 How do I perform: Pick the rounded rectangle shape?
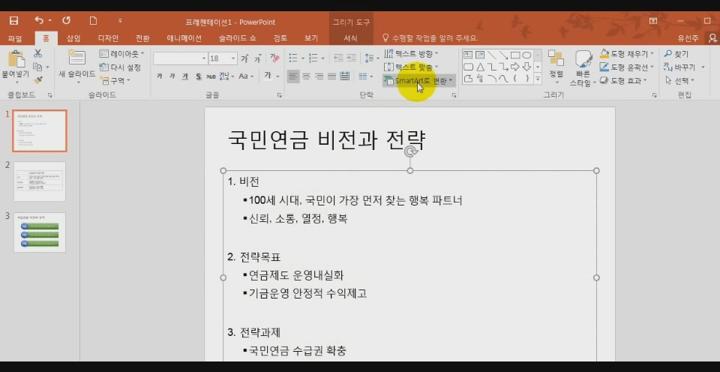pos(468,67)
